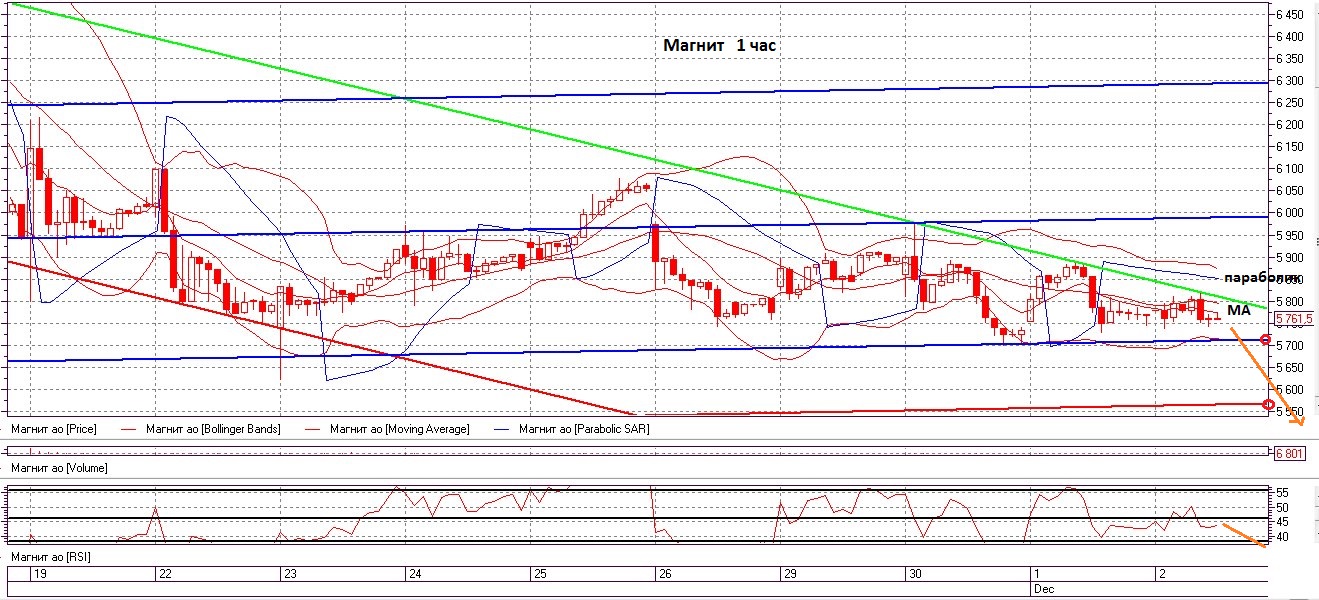Select the "Магнит ао [Bollinger Bands]" legend entry
Image resolution: width=1319 pixels, height=600 pixels.
tap(212, 429)
